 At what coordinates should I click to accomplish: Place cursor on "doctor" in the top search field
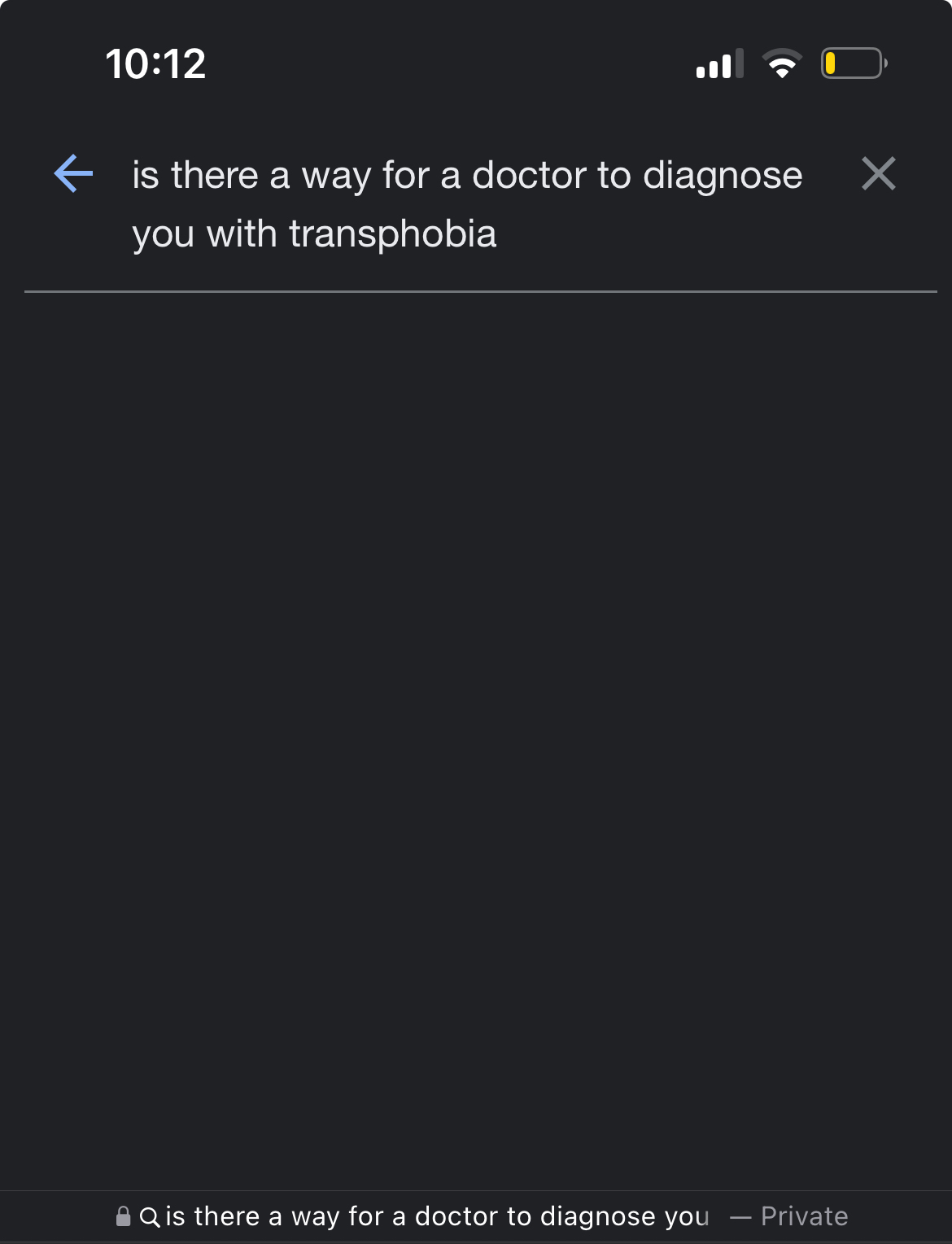pos(529,176)
